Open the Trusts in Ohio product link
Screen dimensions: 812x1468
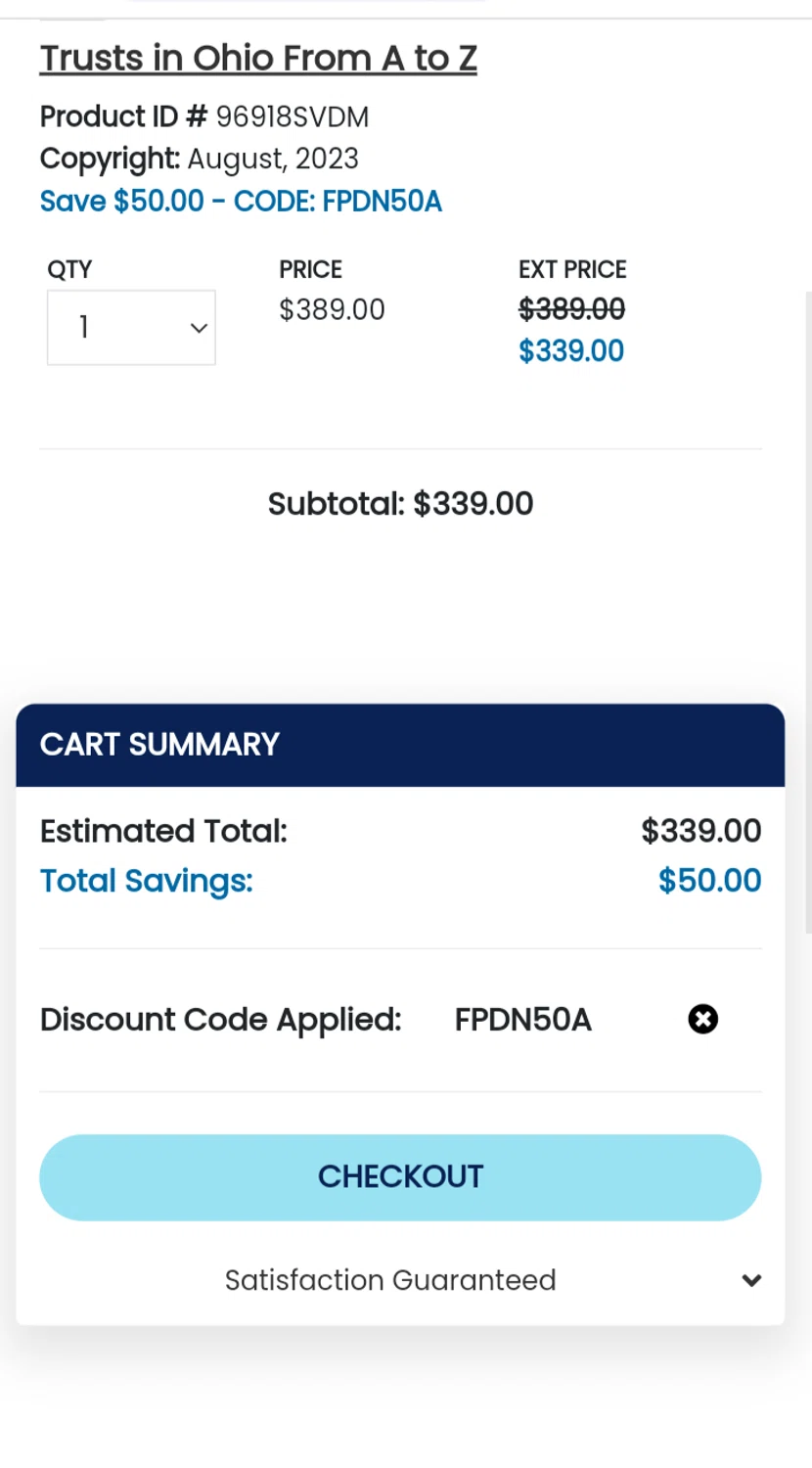[258, 59]
